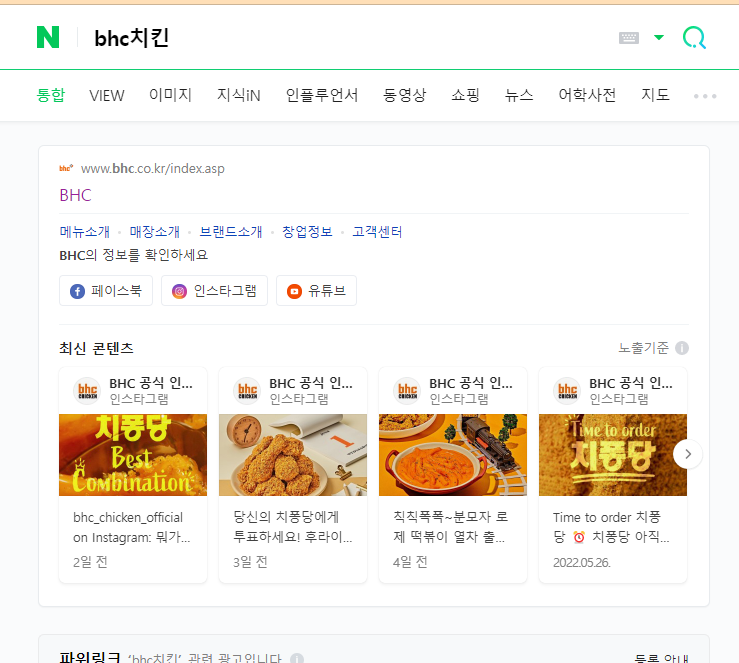Open the bhc_chicken_official on Instagram caption
The width and height of the screenshot is (739, 663).
click(x=131, y=527)
